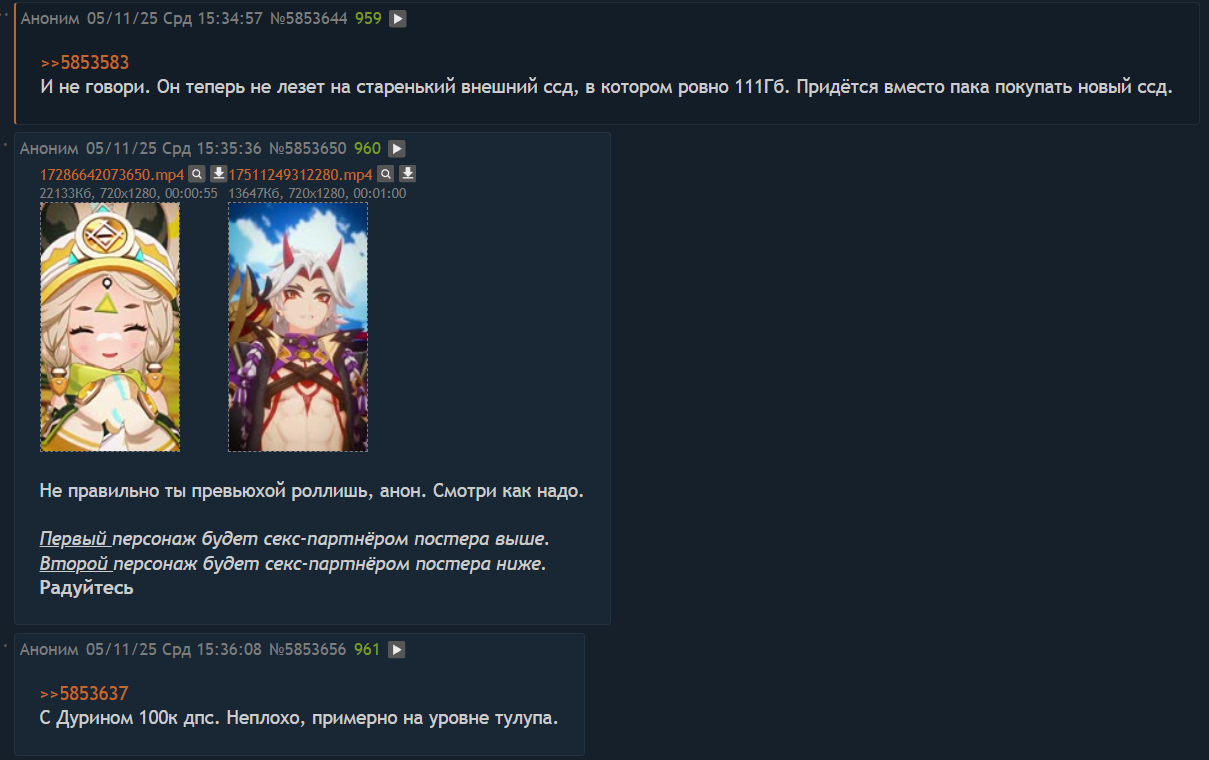
Task: Open post menu arrow of post 5853644
Action: (397, 18)
